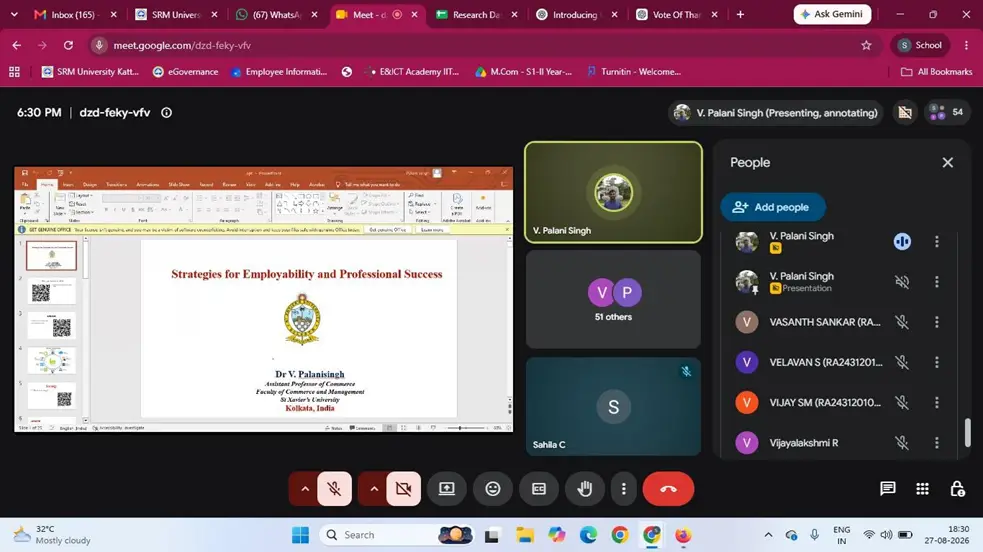
Task: Open more options in call controls
Action: tap(623, 489)
